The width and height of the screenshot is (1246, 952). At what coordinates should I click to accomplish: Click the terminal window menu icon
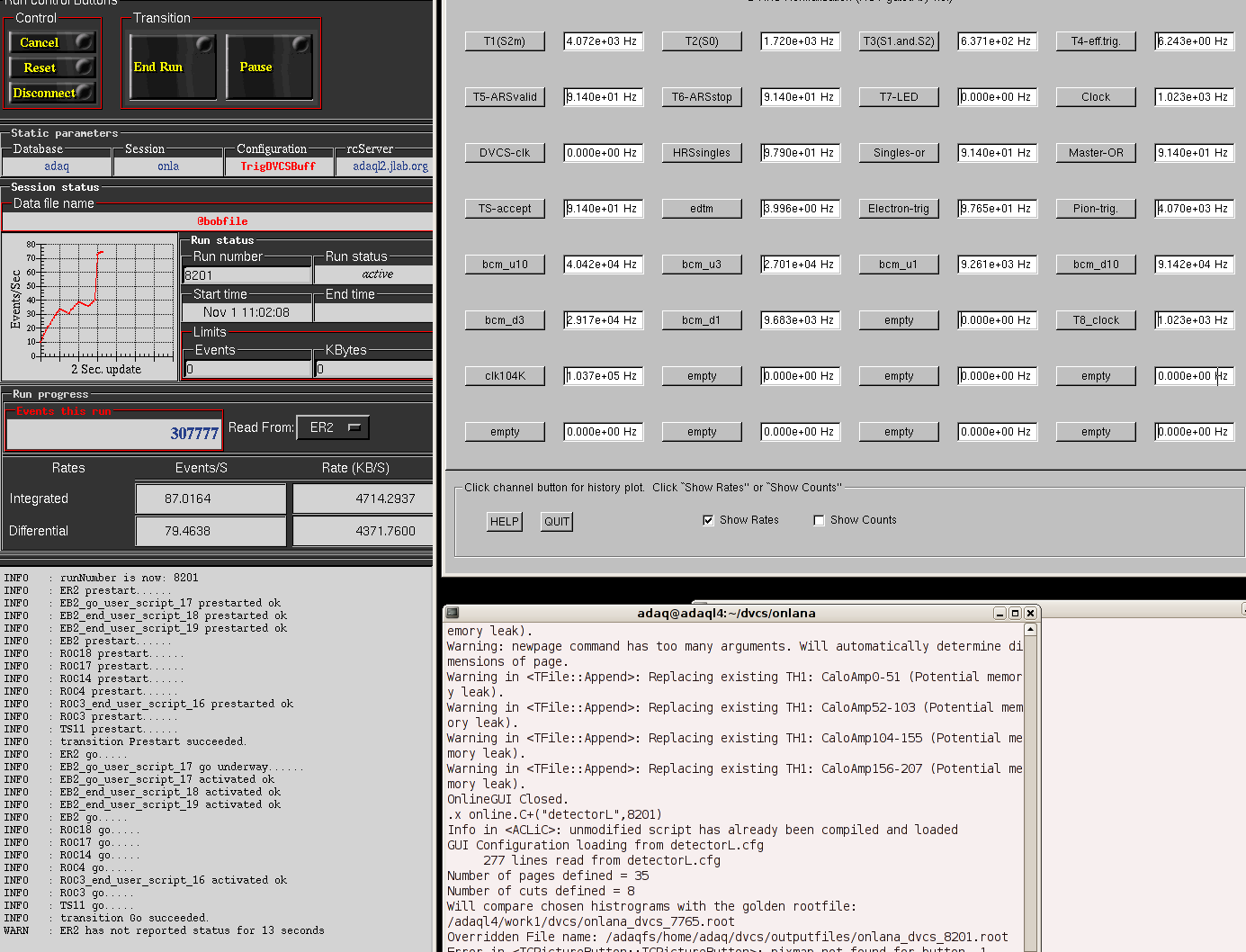coord(453,613)
